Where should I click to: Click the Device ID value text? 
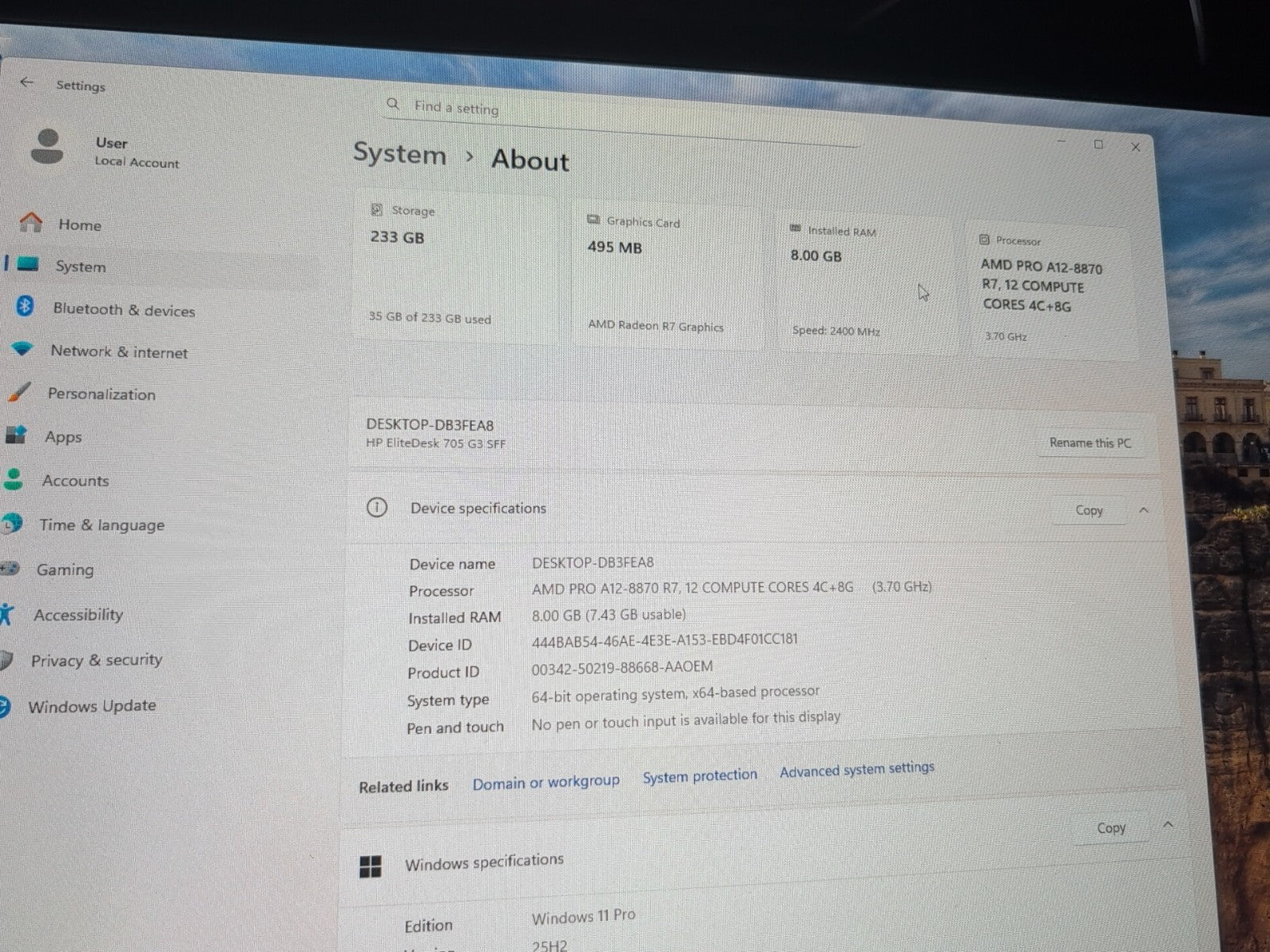[665, 639]
